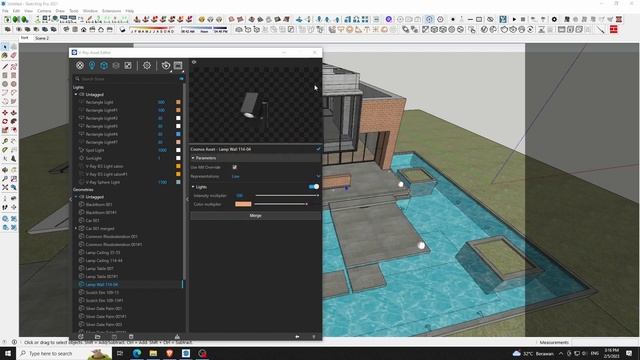Switch to the Scene 2 tab
Image resolution: width=640 pixels, height=360 pixels.
42,38
